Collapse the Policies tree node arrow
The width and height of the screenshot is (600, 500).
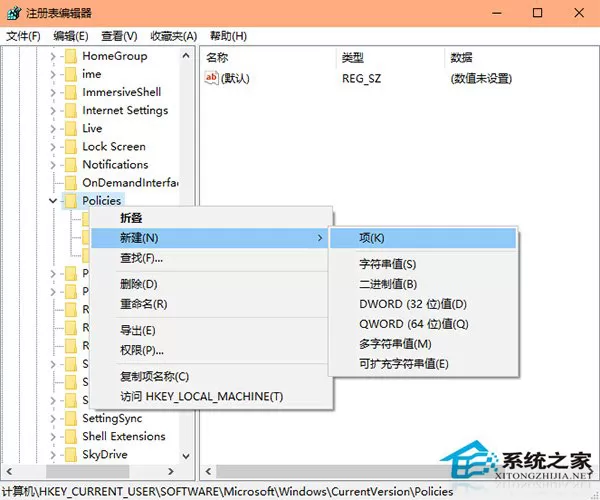(x=53, y=200)
